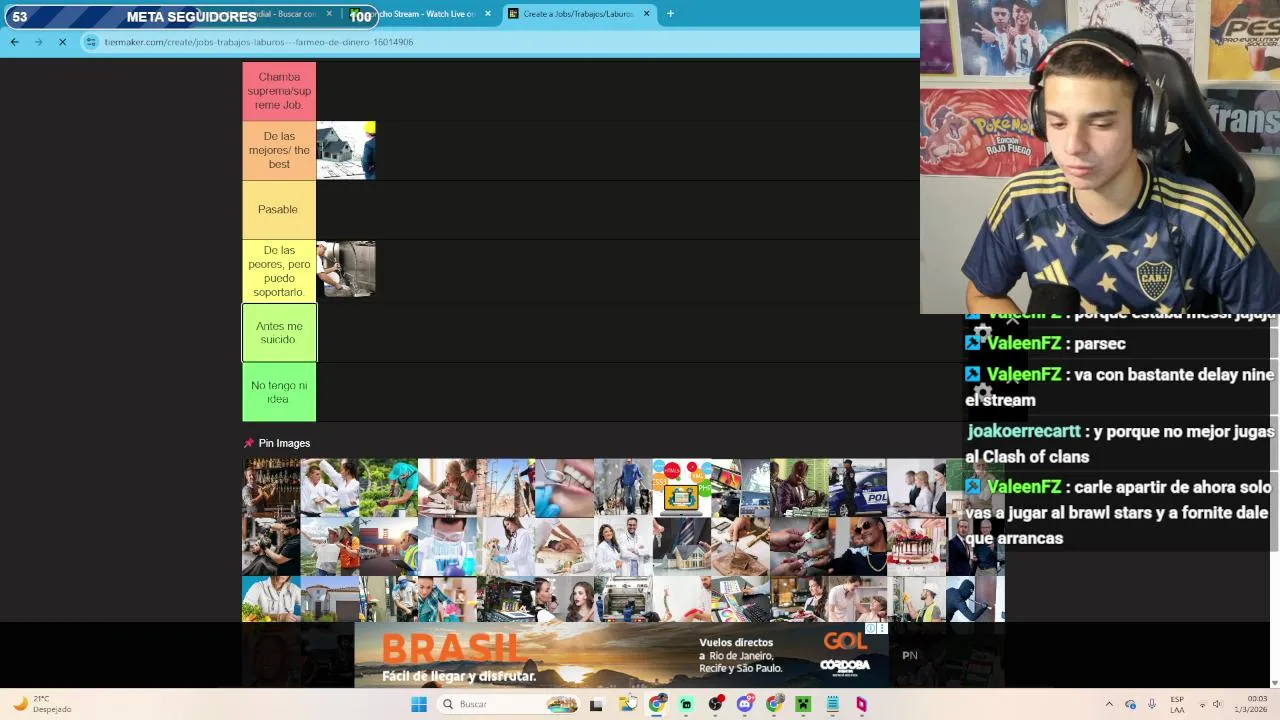Pick the veterinarian with dog image
This screenshot has height=720, width=1280.
coord(506,546)
